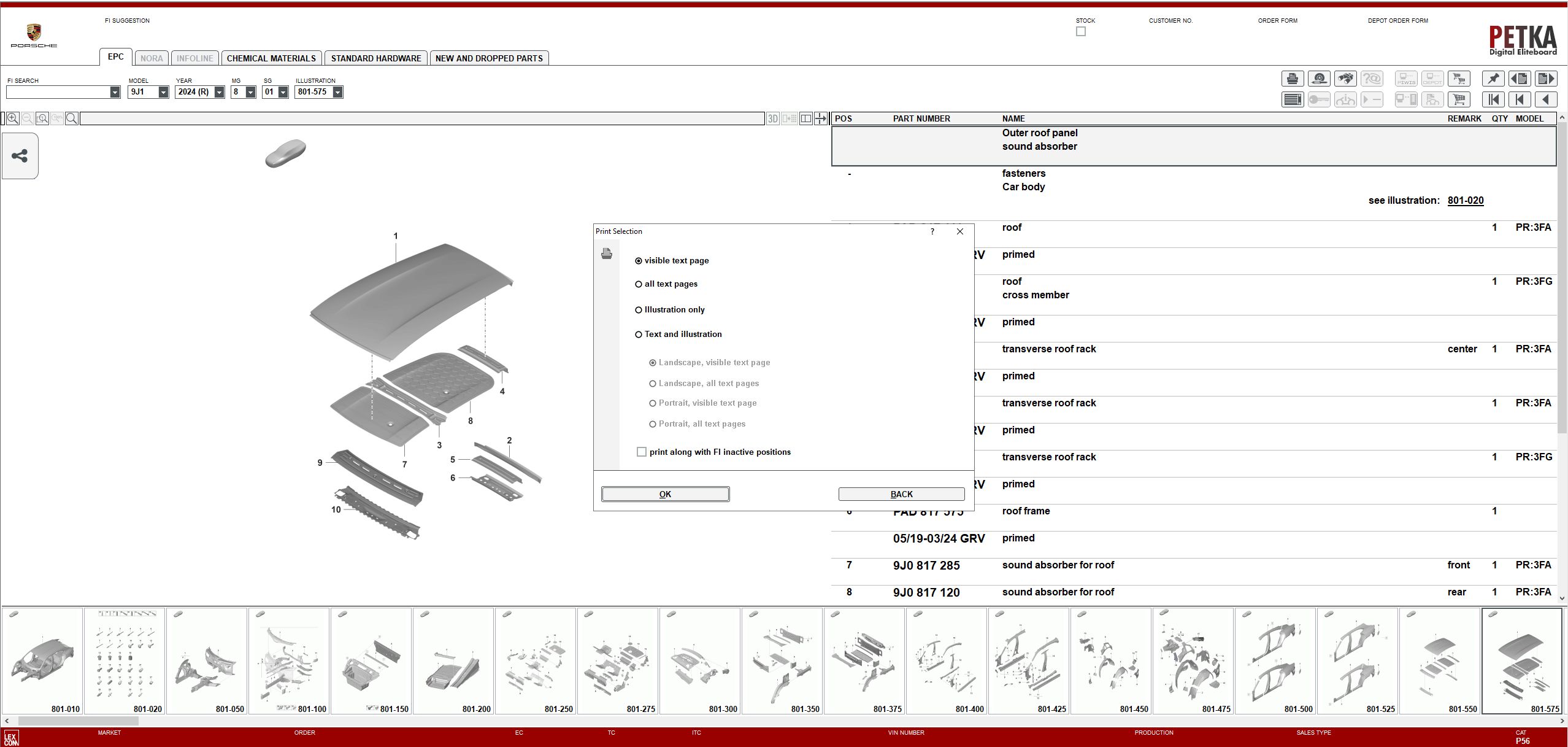
Task: Select the 'all text pages' radio button
Action: pos(638,284)
